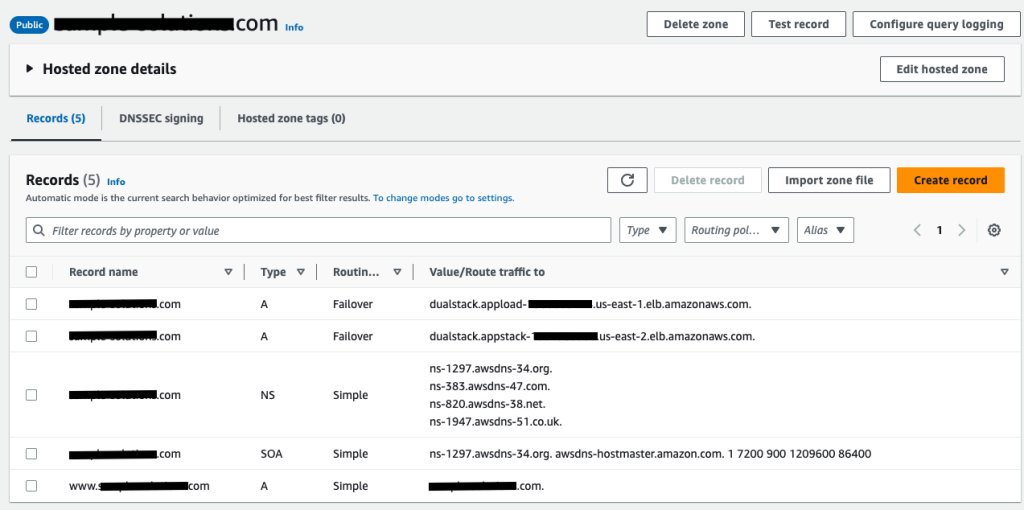Sort by Type column arrow
Screen dimensions: 1024x510
coord(301,272)
